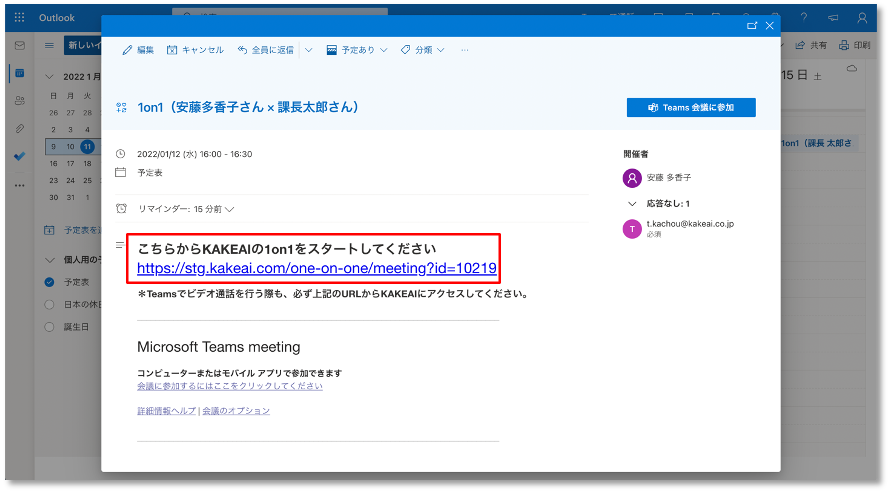Click 会議に参加するにはここをクリック link
Image resolution: width=890 pixels, height=494 pixels.
coord(230,386)
